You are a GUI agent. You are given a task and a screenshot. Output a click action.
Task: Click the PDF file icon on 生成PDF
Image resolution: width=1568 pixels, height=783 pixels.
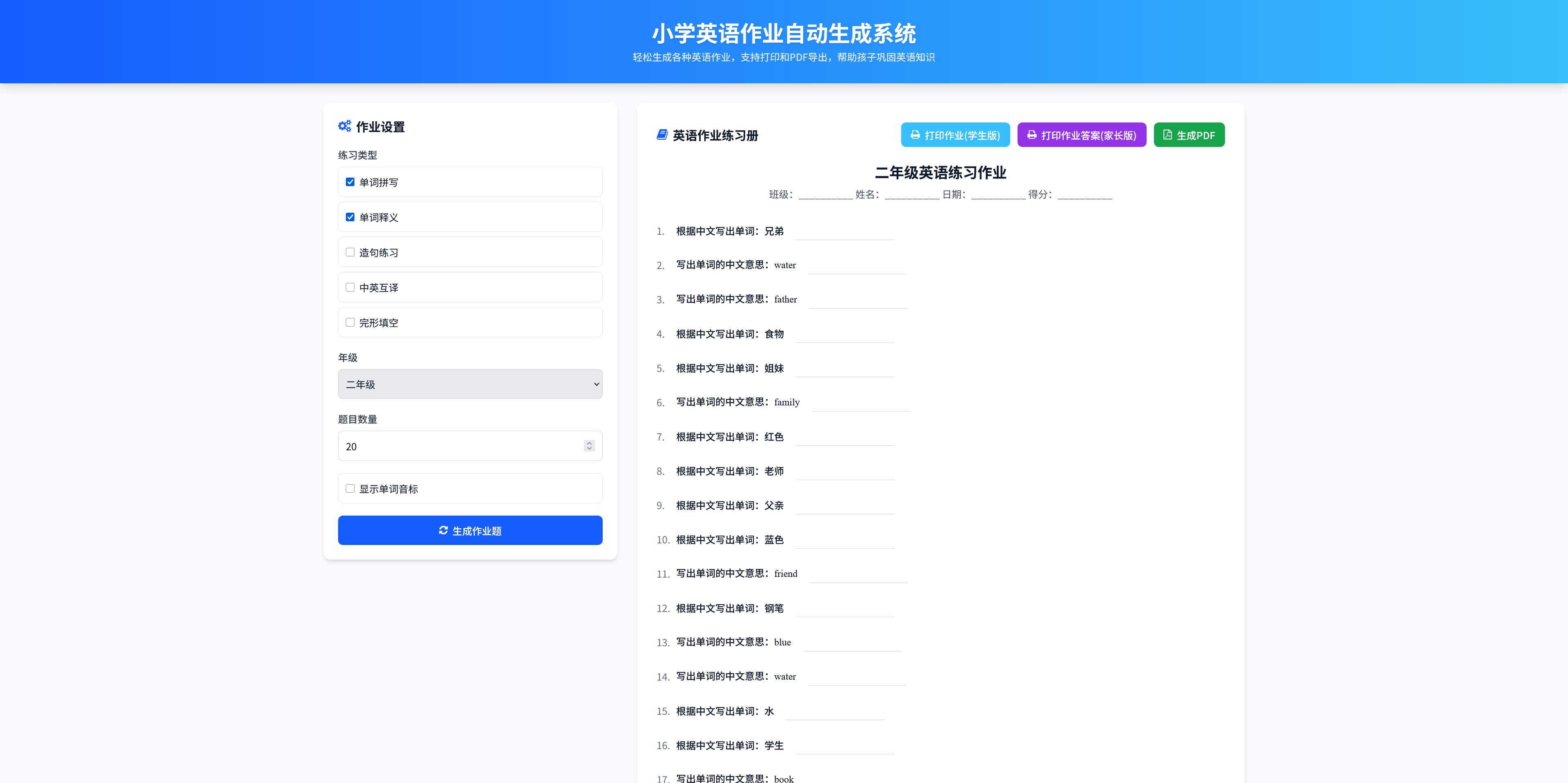click(x=1167, y=134)
